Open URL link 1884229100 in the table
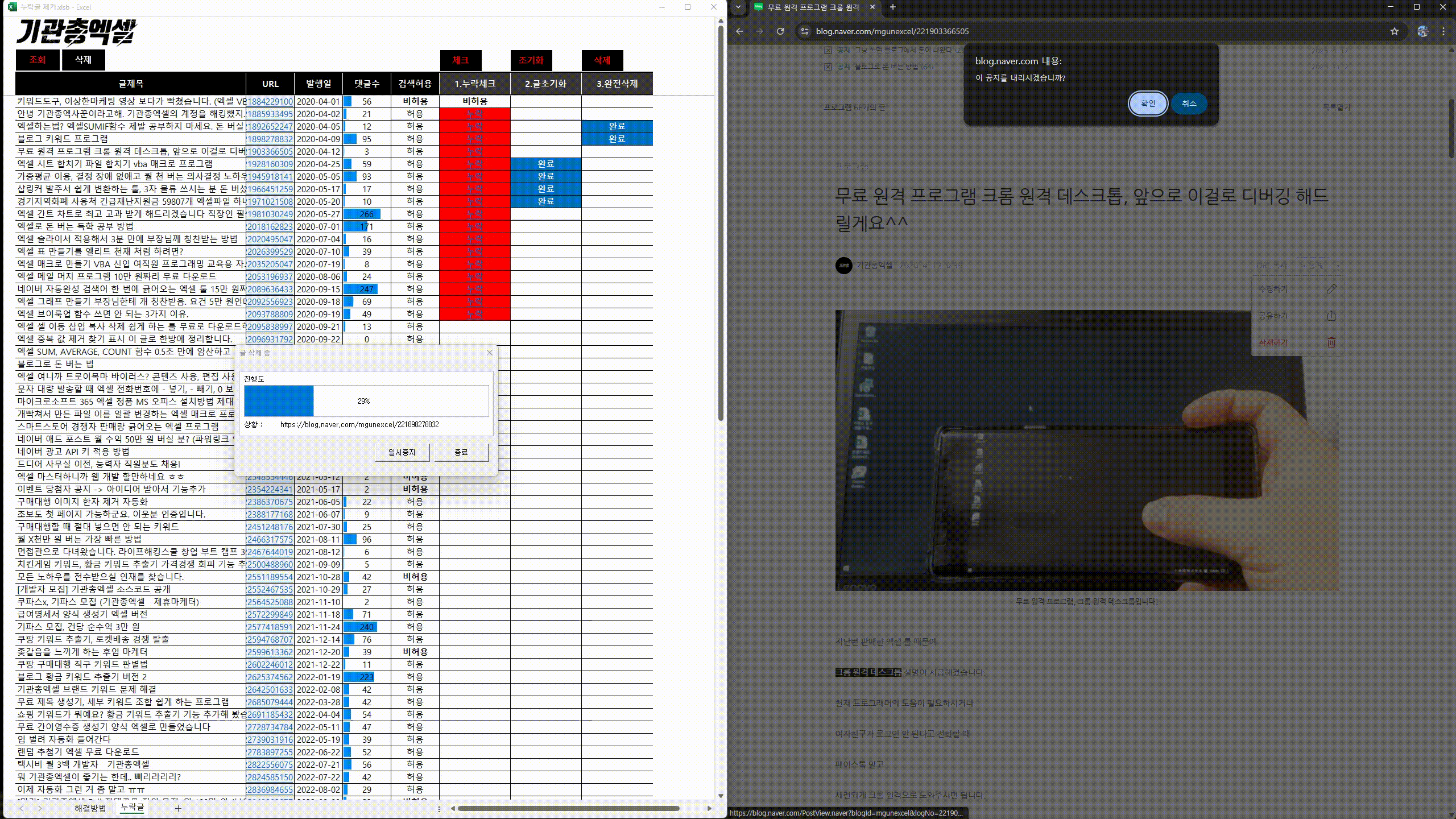Screen dimensions: 1456x819 pyautogui.click(x=270, y=102)
